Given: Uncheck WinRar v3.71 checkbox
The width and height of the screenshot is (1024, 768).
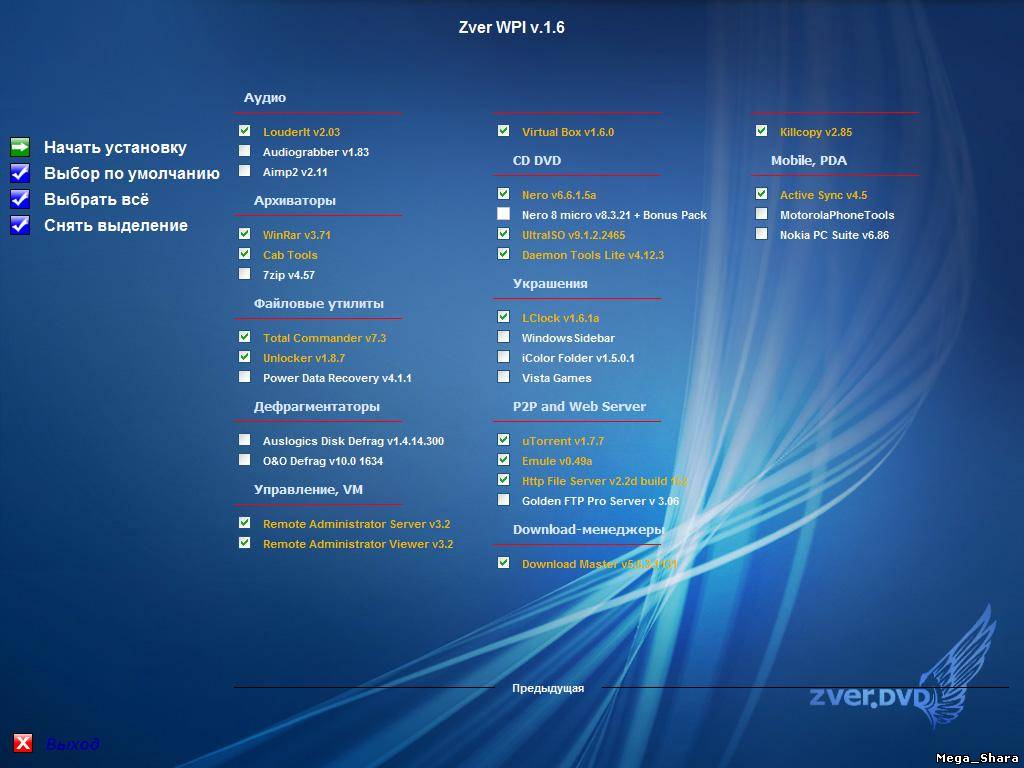Looking at the screenshot, I should click(x=244, y=234).
